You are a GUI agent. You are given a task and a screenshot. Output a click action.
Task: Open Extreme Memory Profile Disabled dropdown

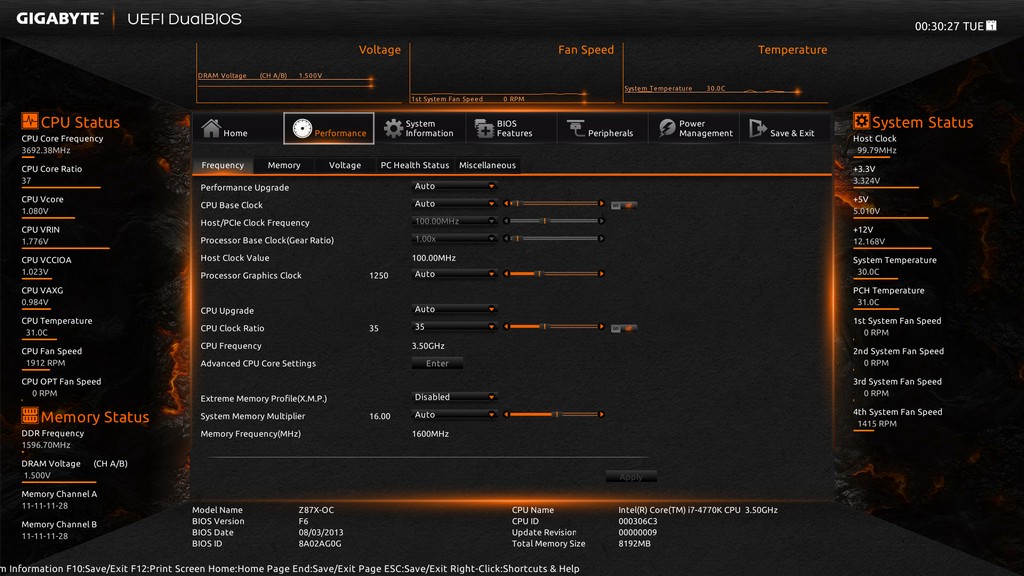tap(455, 396)
